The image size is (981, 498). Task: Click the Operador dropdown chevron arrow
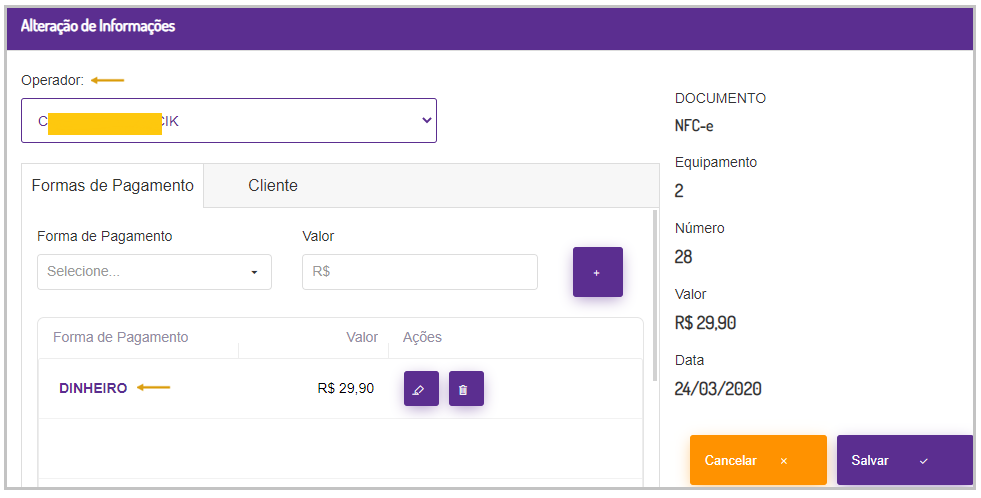[x=426, y=120]
